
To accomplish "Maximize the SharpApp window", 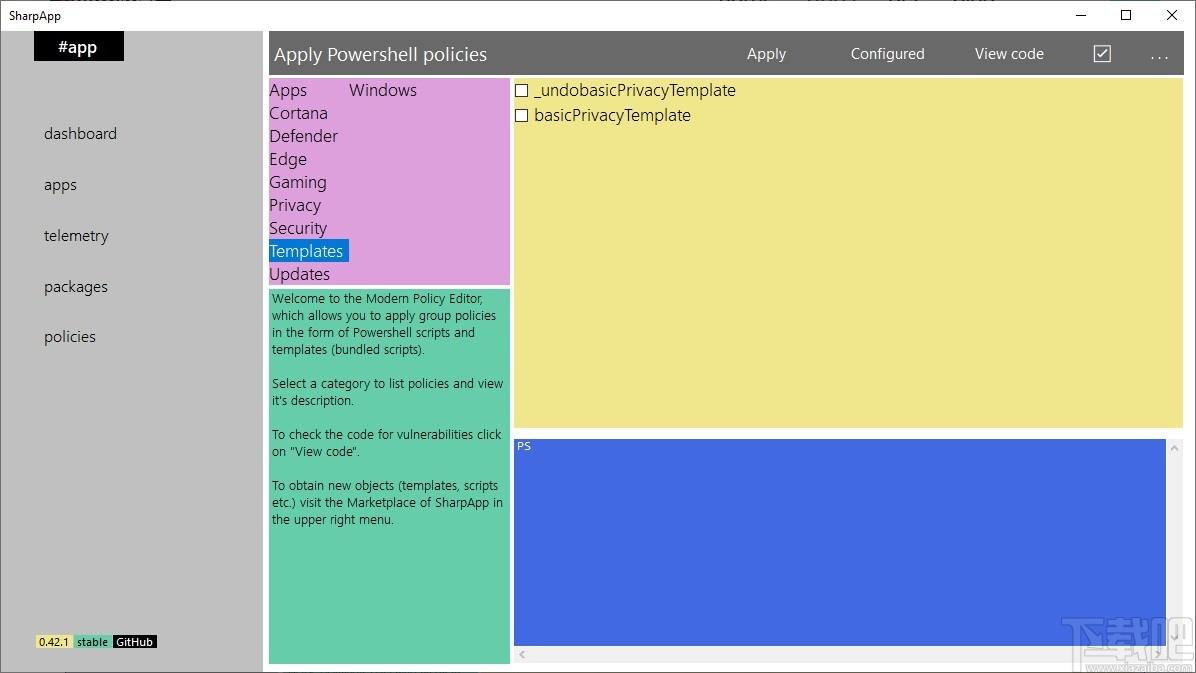I will click(1126, 15).
